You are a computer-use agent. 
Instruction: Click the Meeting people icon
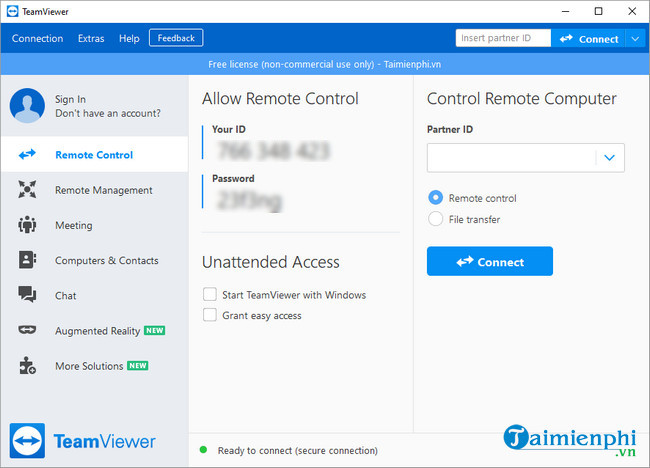(27, 224)
